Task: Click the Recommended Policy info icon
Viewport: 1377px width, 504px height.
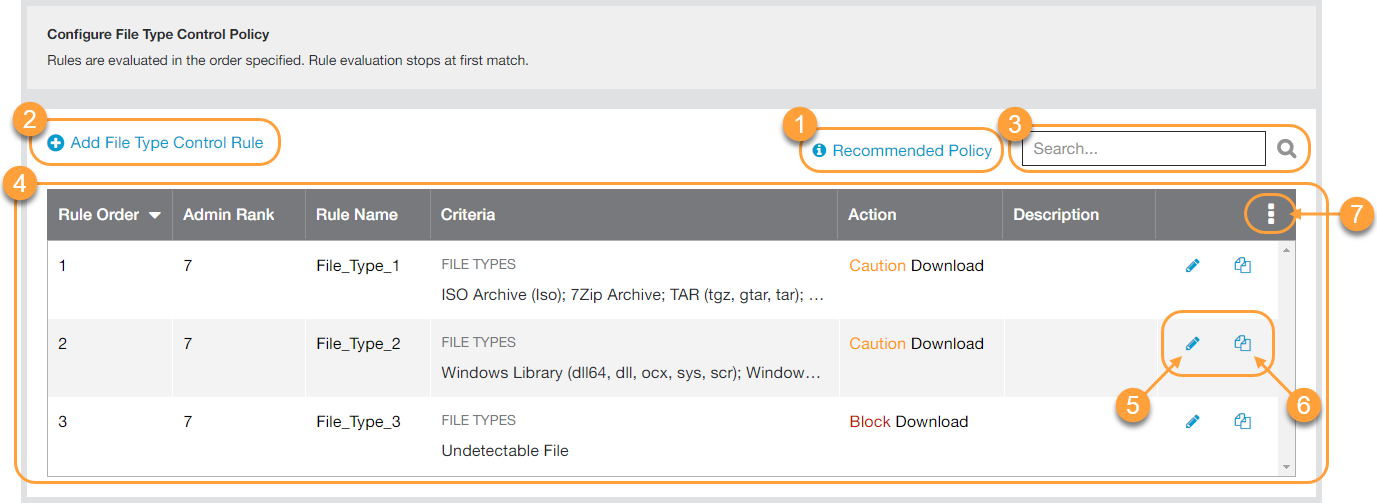Action: 819,151
